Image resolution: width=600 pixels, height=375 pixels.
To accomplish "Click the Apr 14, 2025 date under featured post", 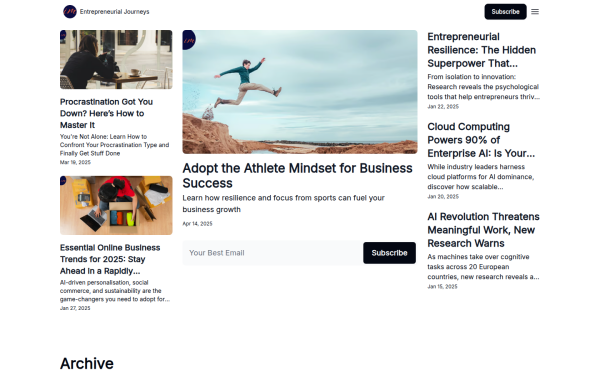I will point(197,223).
